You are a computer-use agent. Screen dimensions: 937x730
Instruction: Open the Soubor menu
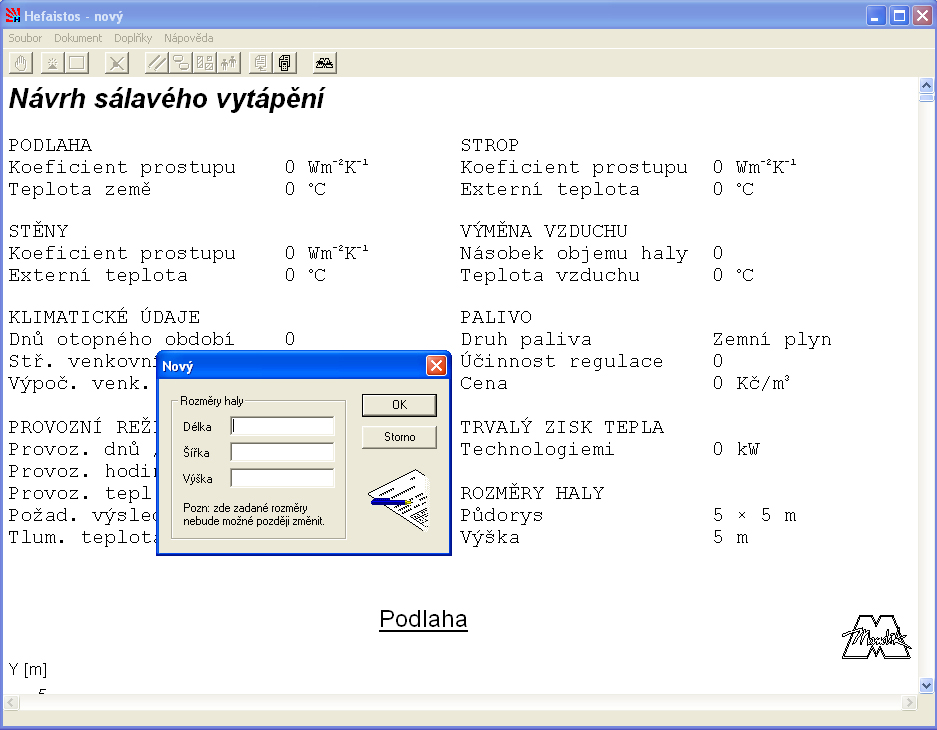(25, 38)
